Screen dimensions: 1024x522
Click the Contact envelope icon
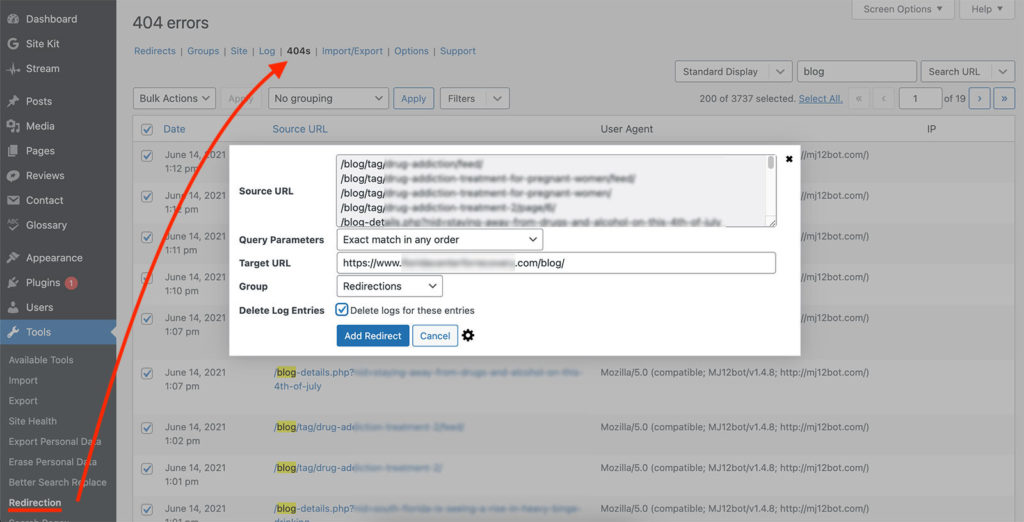click(13, 201)
